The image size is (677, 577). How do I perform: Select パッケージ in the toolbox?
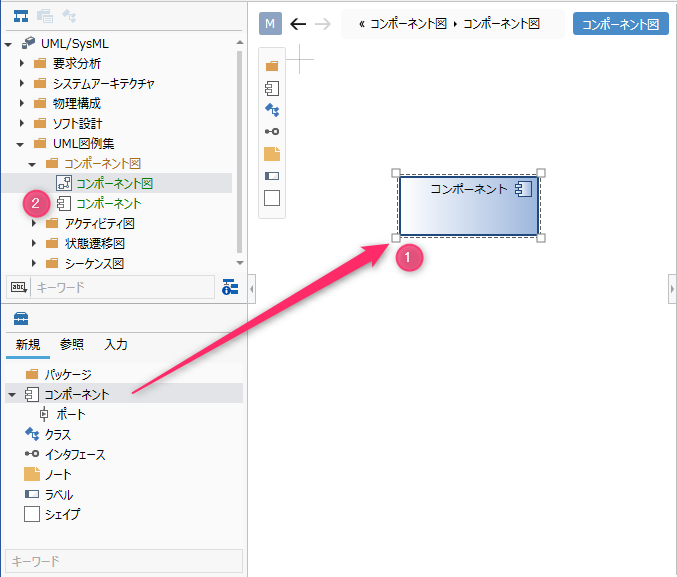click(68, 374)
